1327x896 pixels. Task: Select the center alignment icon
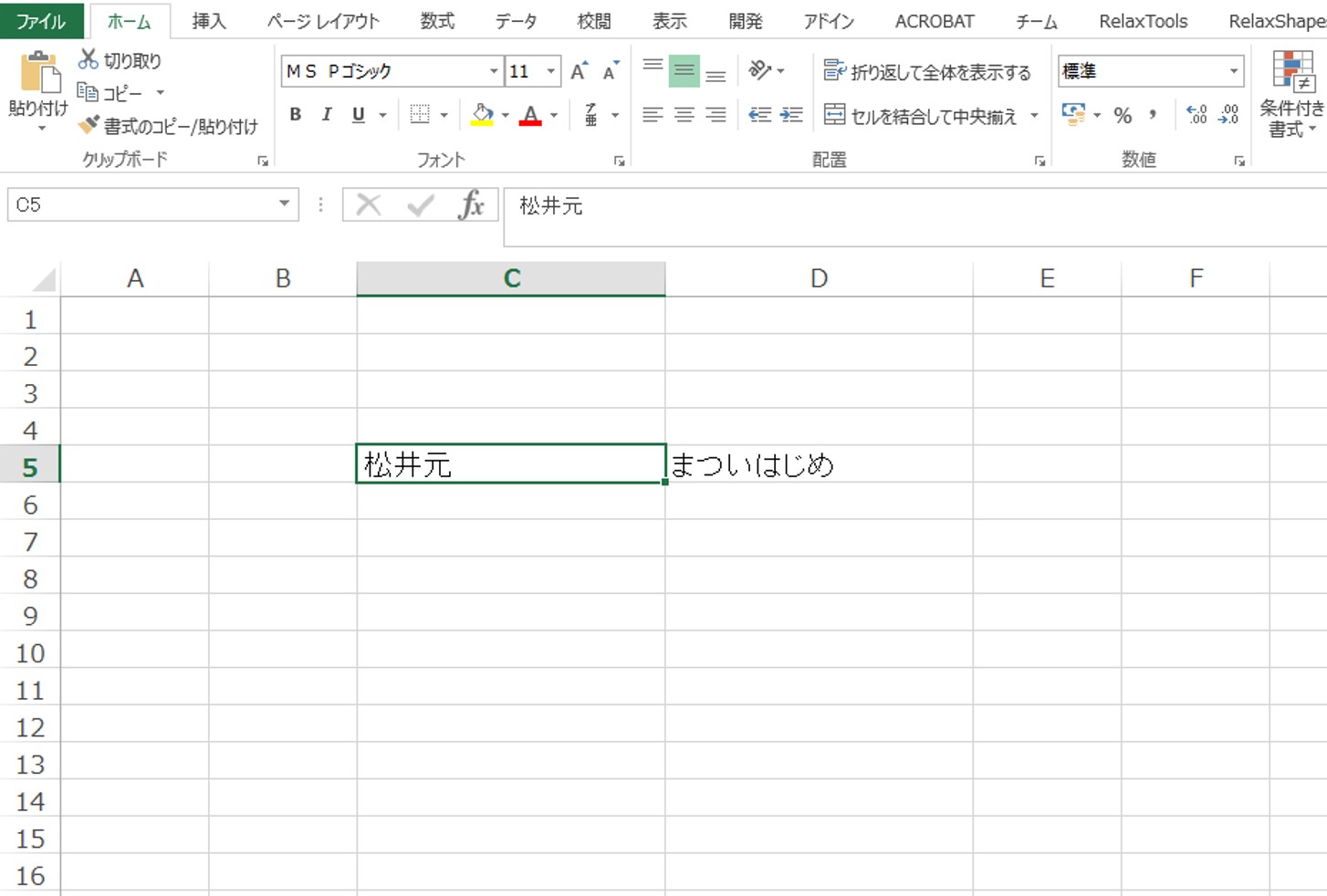click(x=683, y=115)
